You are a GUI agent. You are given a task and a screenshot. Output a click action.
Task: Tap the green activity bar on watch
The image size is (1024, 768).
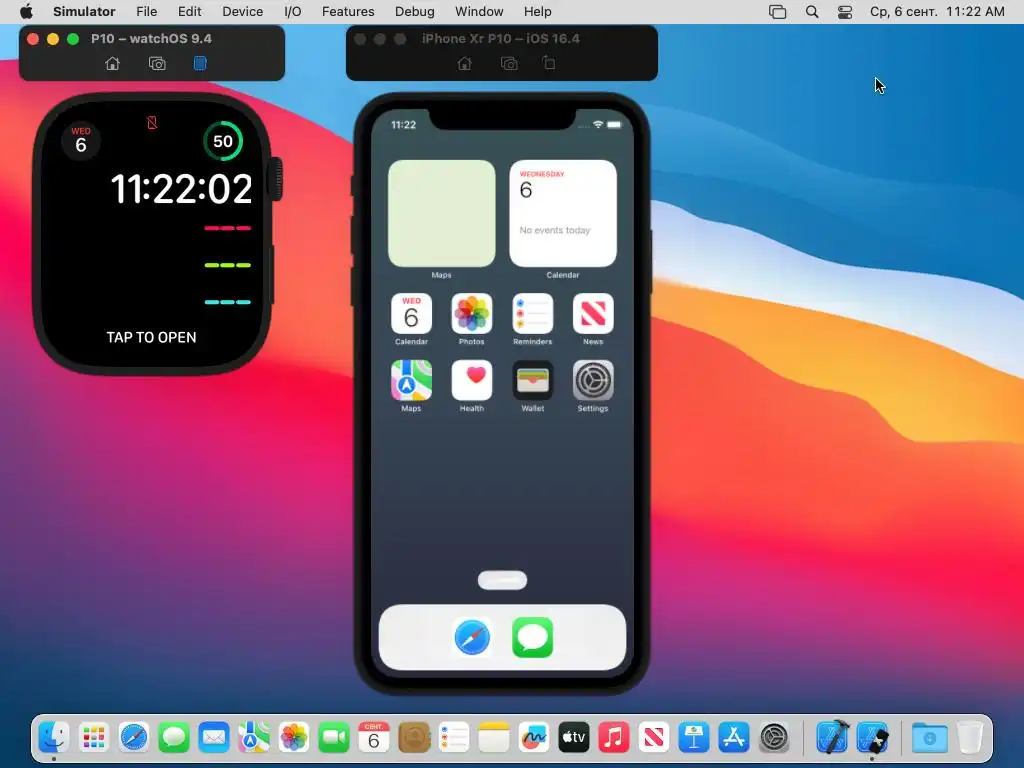tap(227, 265)
